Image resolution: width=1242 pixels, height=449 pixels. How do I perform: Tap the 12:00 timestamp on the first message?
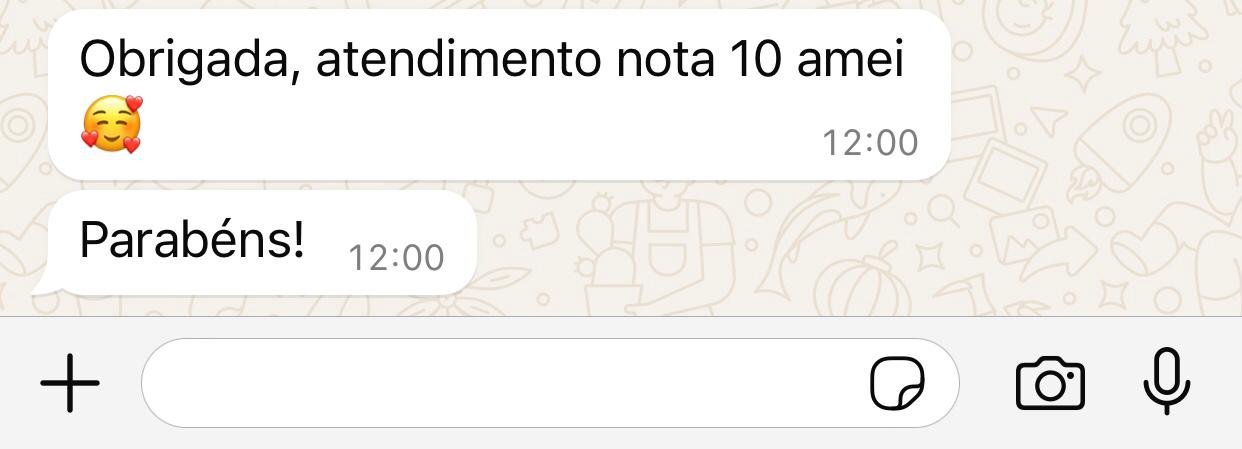[x=870, y=143]
